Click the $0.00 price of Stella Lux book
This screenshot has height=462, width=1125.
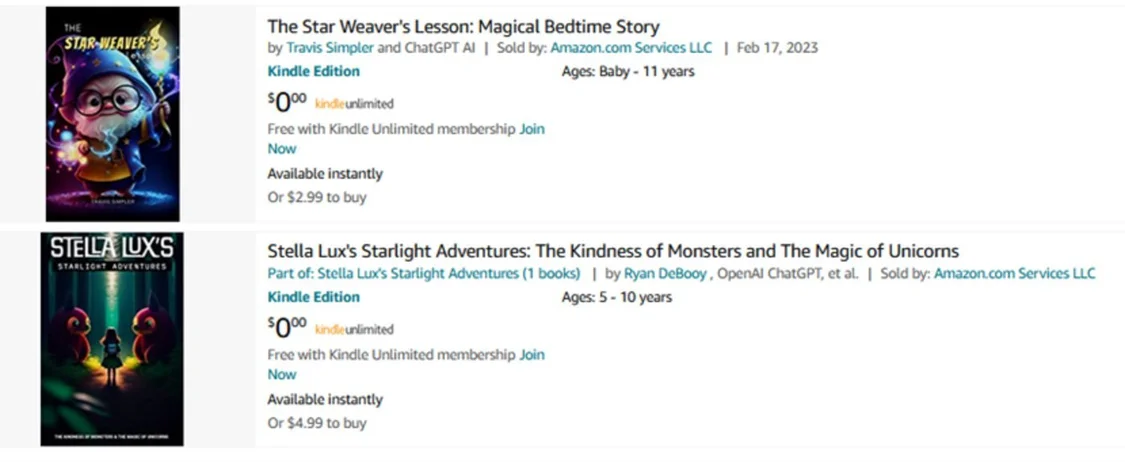pos(287,328)
